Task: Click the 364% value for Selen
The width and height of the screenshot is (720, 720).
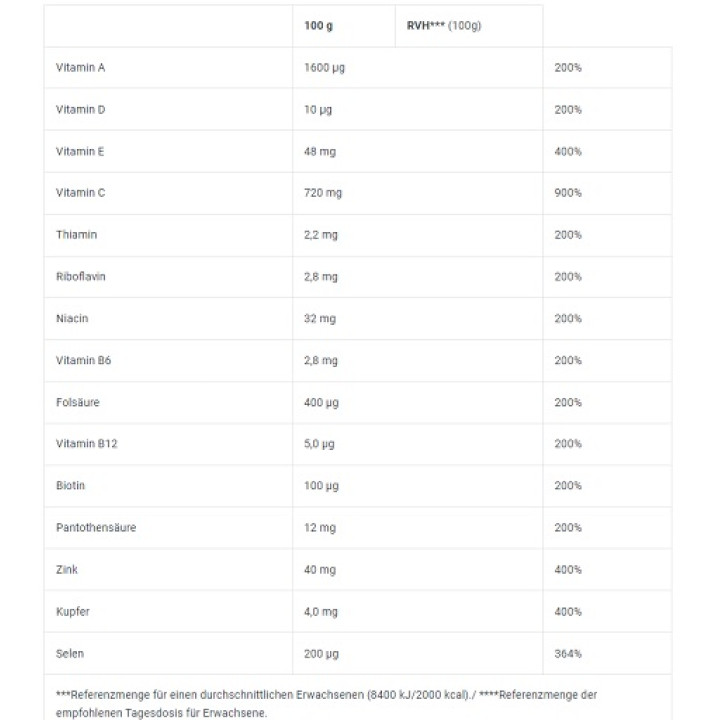Action: pos(568,654)
